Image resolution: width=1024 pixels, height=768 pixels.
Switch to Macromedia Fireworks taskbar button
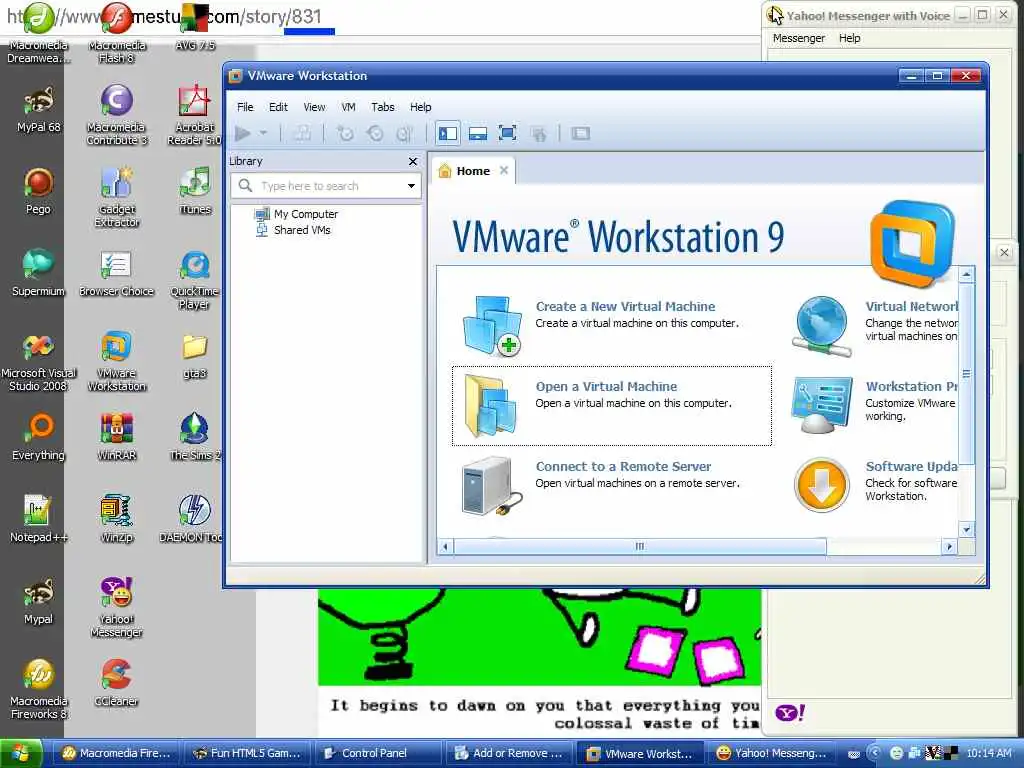point(114,753)
